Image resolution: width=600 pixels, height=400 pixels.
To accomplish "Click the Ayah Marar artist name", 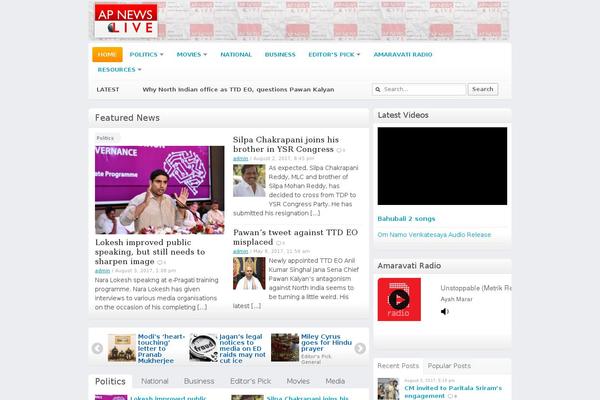I will (456, 299).
